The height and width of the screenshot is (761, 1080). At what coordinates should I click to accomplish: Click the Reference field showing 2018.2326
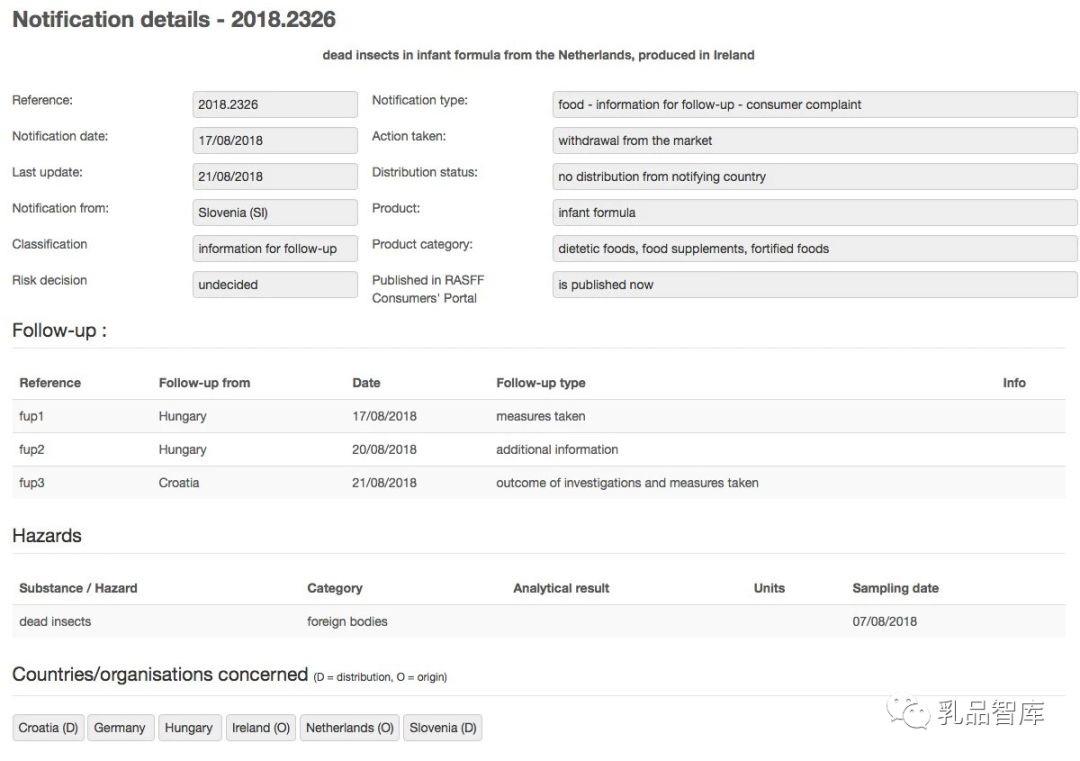(x=274, y=104)
